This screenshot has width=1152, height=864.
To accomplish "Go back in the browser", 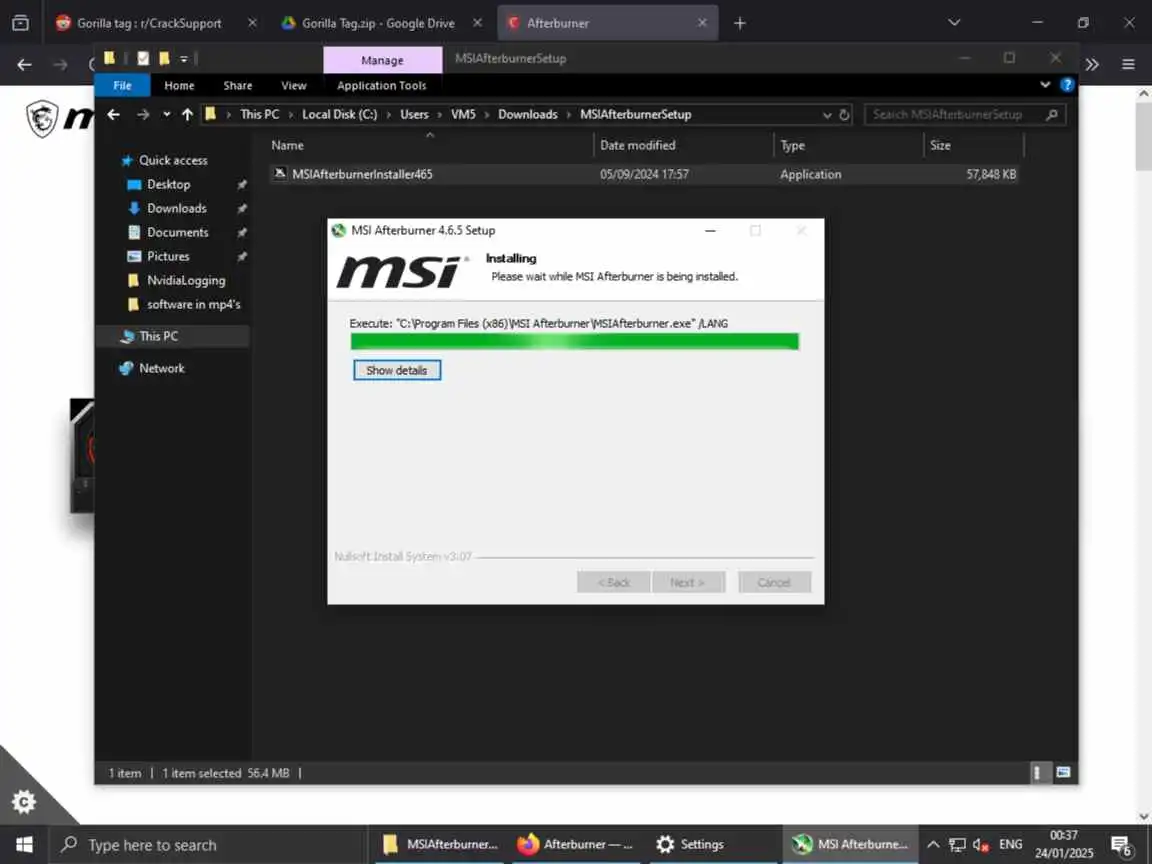I will 24,65.
